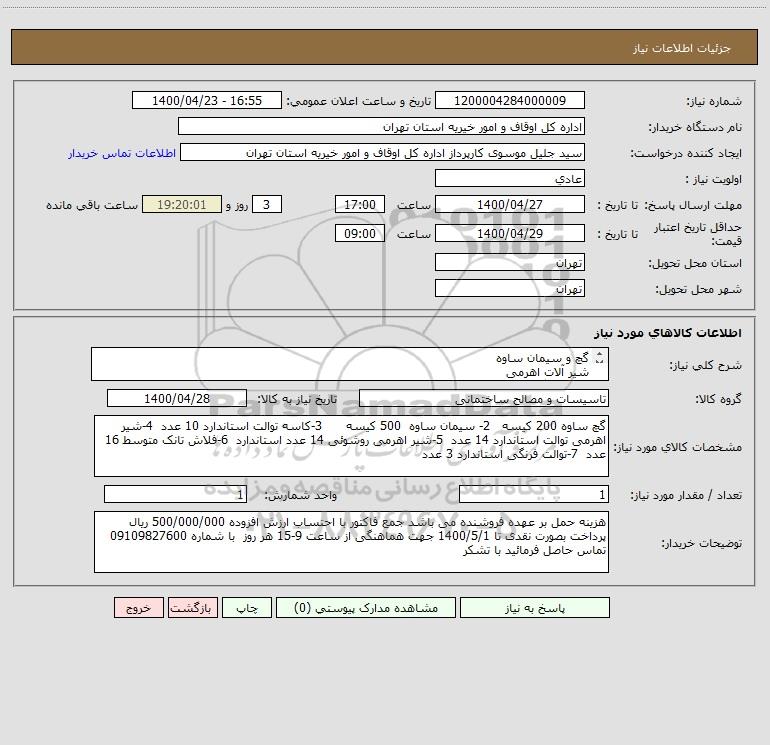Viewport: 770px width, 745px height.
Task: Click the پاسخ به نیاز button
Action: [x=535, y=608]
